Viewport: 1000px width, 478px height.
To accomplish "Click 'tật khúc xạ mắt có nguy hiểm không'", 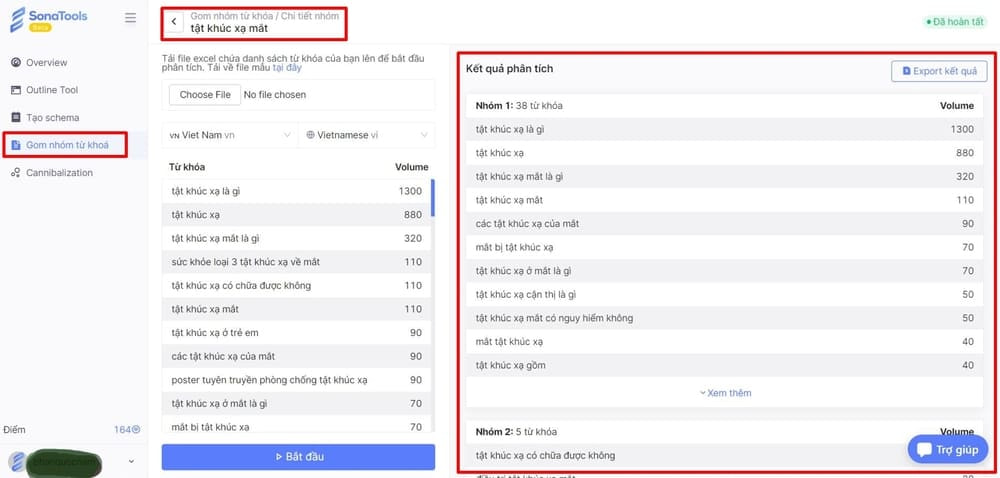I will (x=724, y=318).
